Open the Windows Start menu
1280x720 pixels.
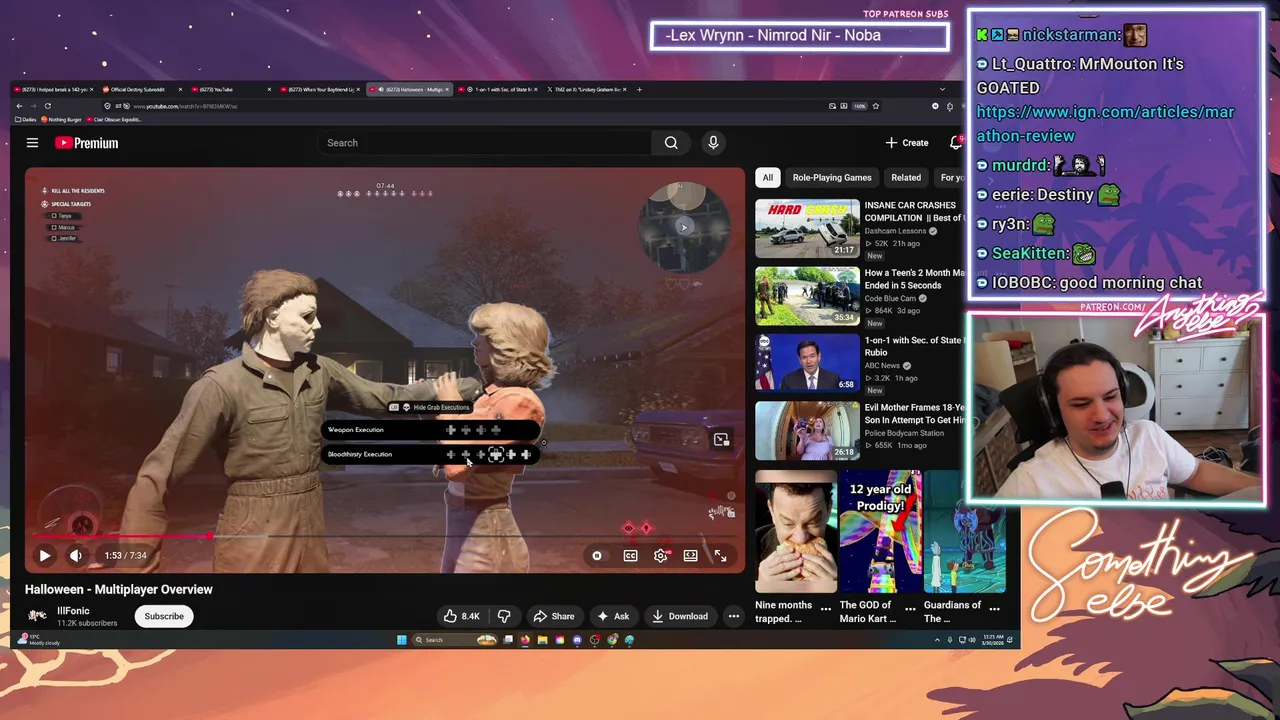tap(402, 640)
